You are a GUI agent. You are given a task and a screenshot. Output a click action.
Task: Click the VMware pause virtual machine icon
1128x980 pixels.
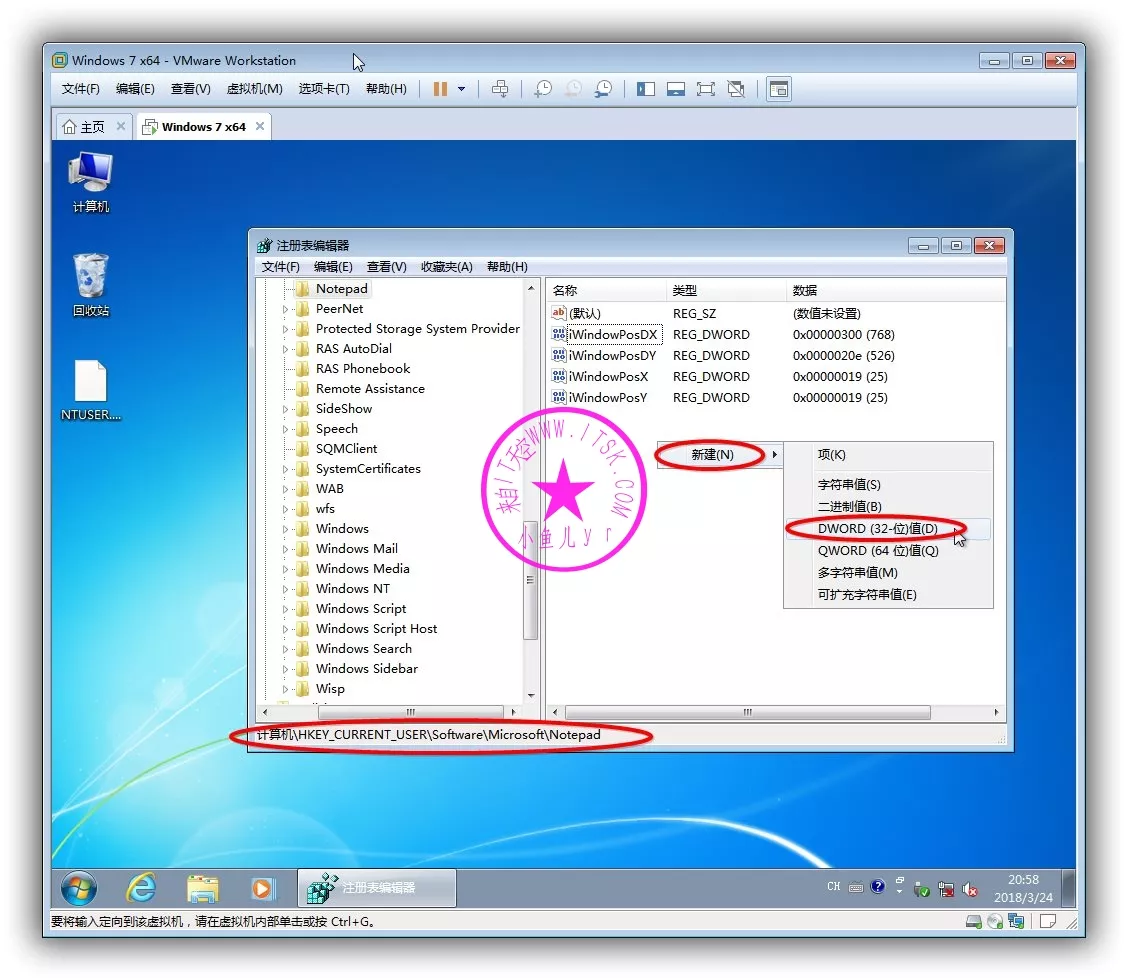pyautogui.click(x=440, y=89)
